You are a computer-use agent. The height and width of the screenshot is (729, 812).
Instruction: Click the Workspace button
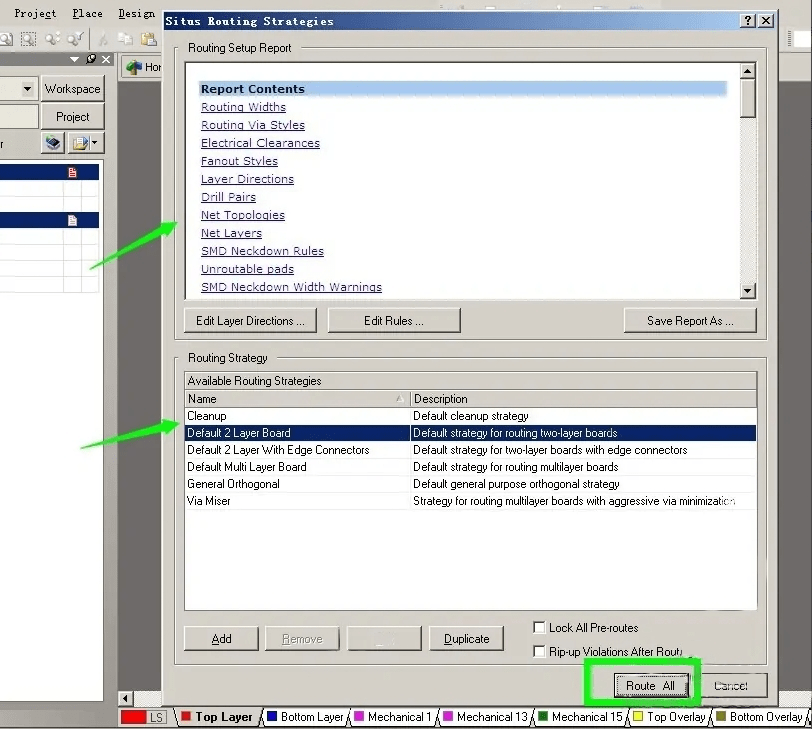point(72,89)
